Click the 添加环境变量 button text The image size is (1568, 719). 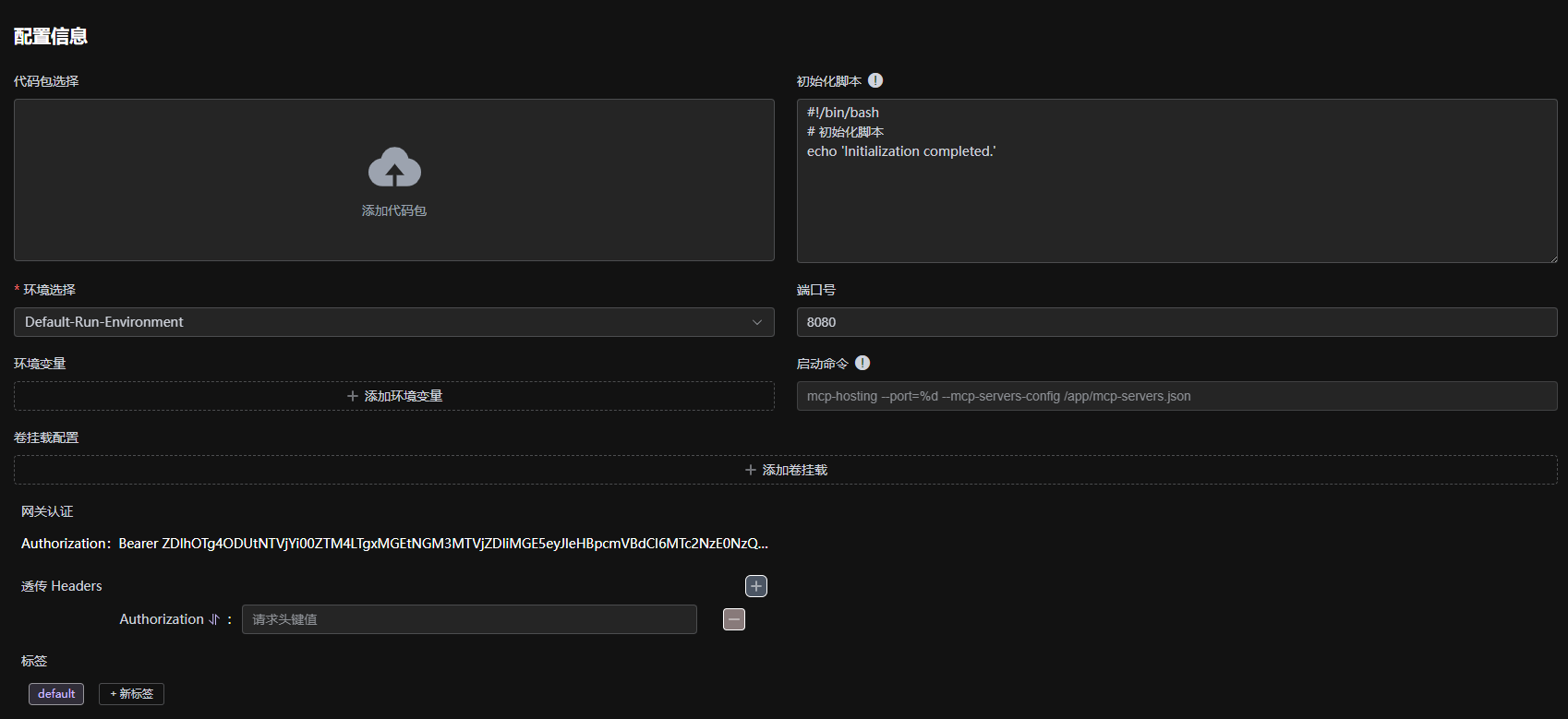click(x=404, y=396)
